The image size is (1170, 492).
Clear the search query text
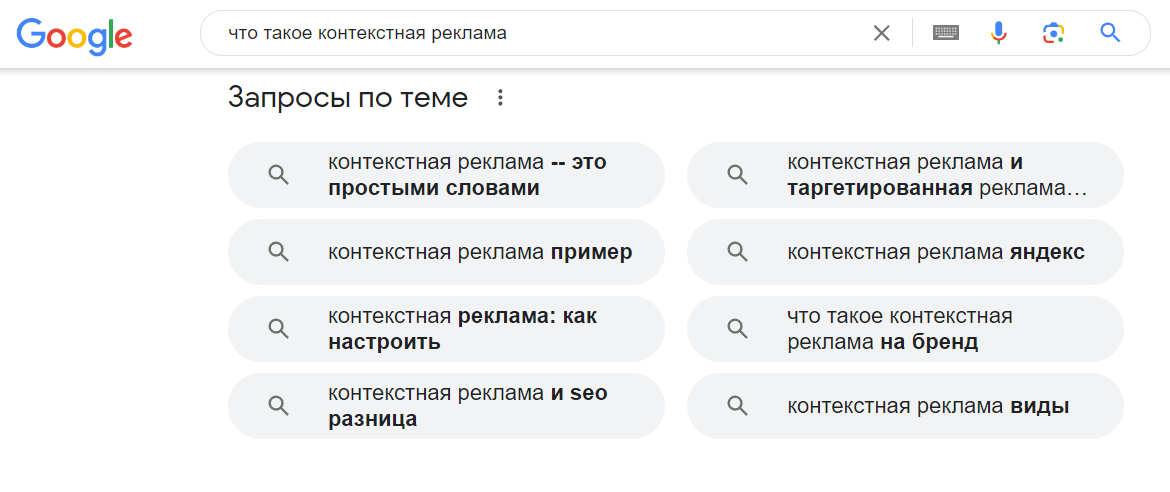point(881,33)
